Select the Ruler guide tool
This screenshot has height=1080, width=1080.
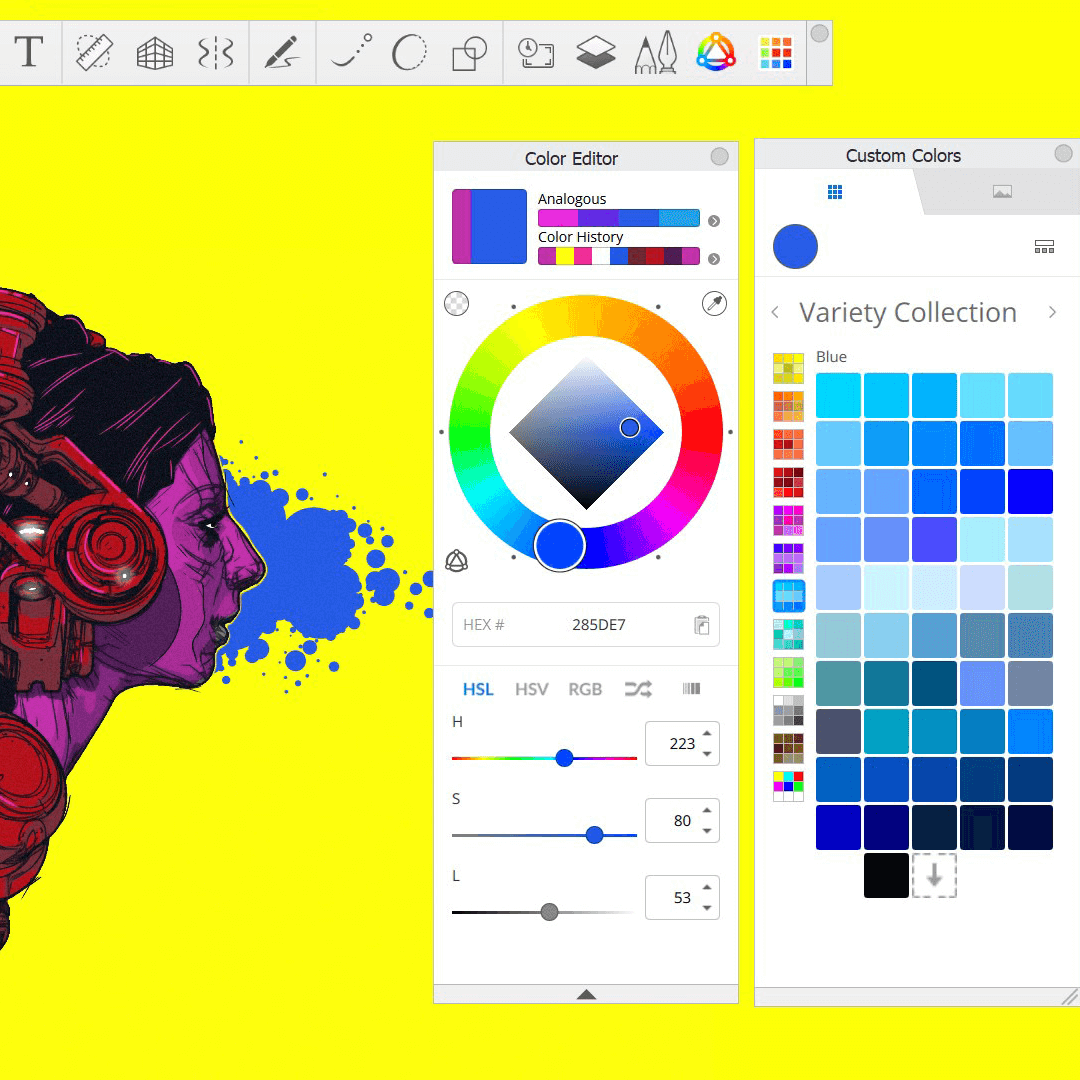(x=94, y=52)
